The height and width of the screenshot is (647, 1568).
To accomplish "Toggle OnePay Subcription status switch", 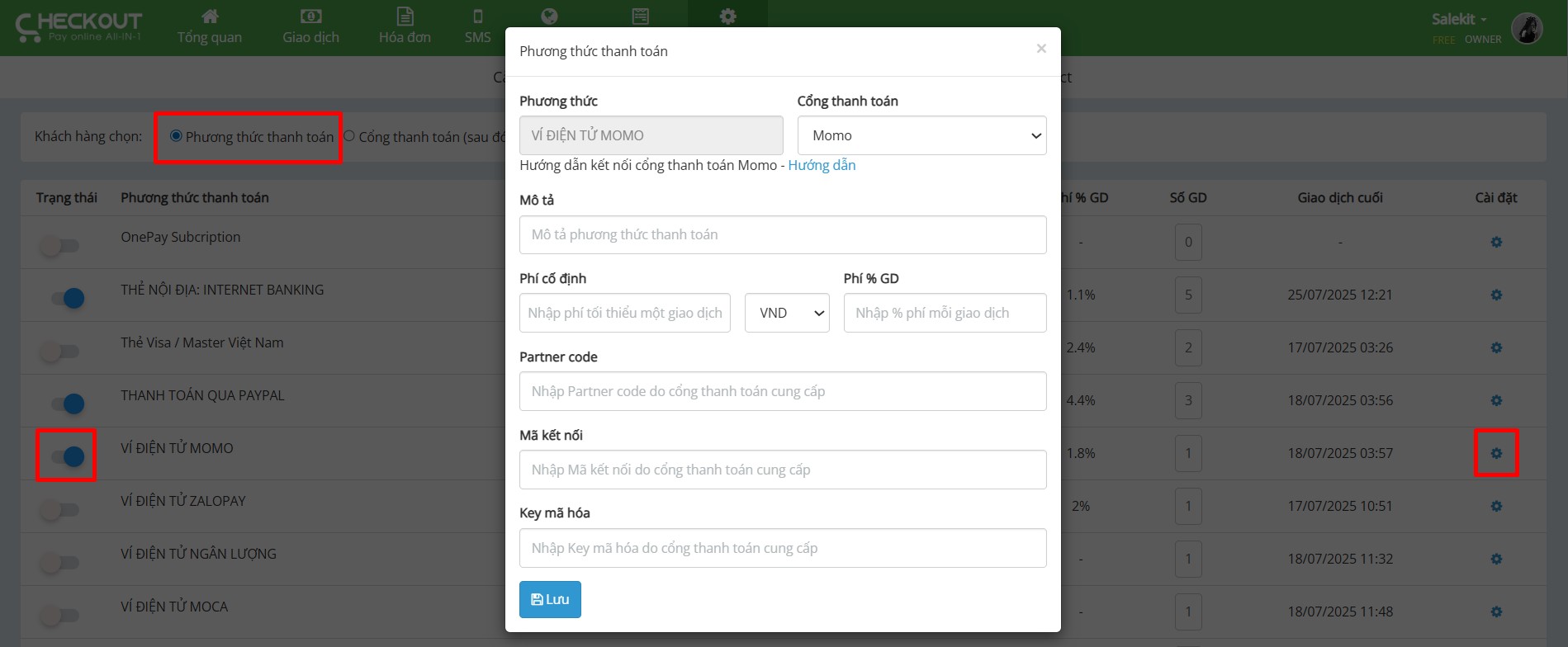I will pyautogui.click(x=61, y=246).
